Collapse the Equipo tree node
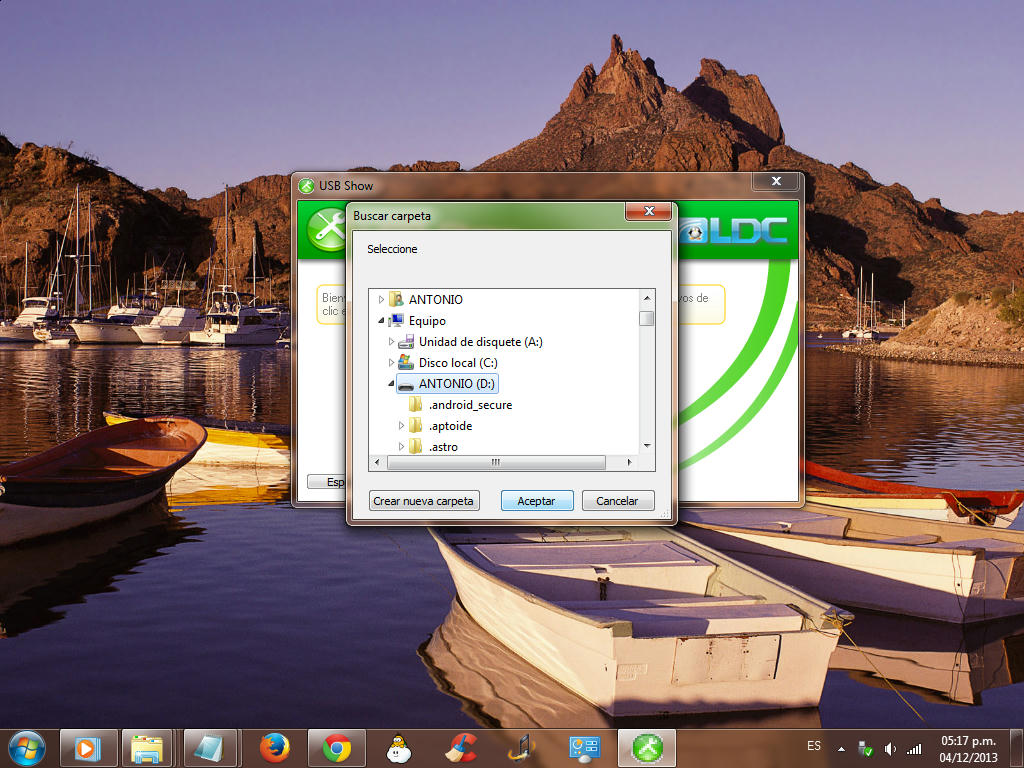Image resolution: width=1024 pixels, height=768 pixels. click(x=381, y=321)
